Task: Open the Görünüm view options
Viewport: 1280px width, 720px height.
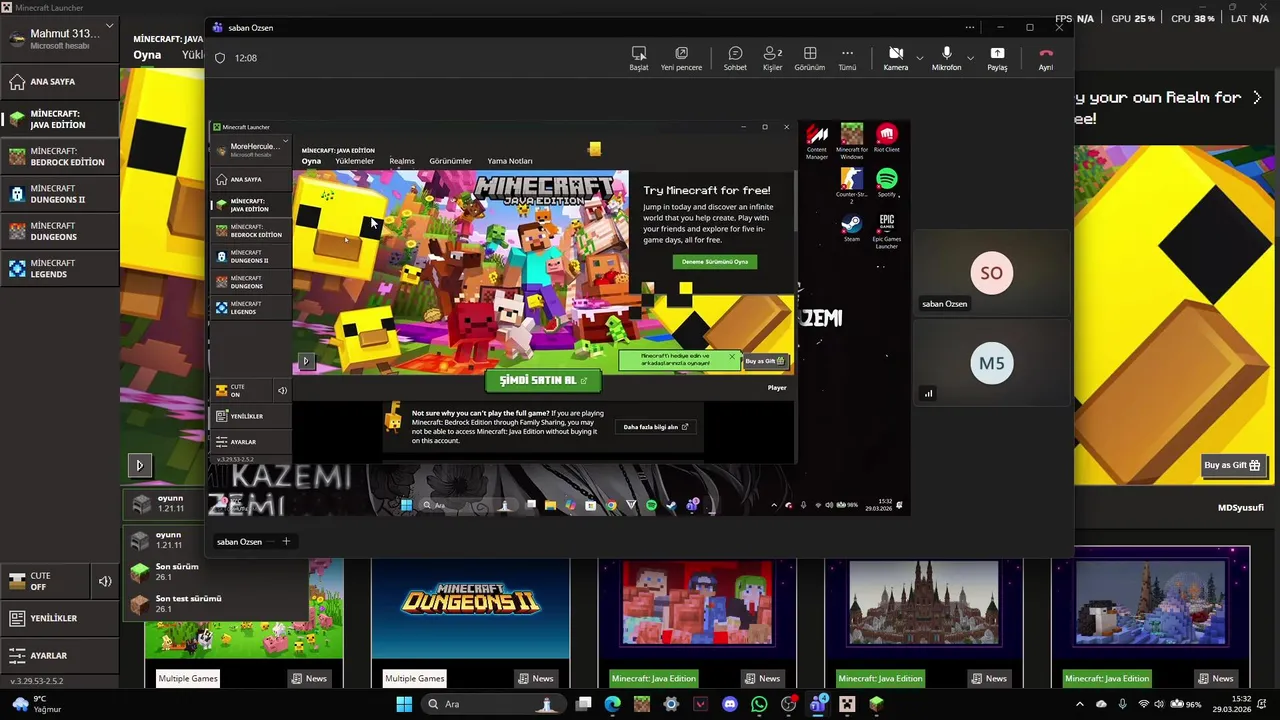Action: [x=809, y=58]
